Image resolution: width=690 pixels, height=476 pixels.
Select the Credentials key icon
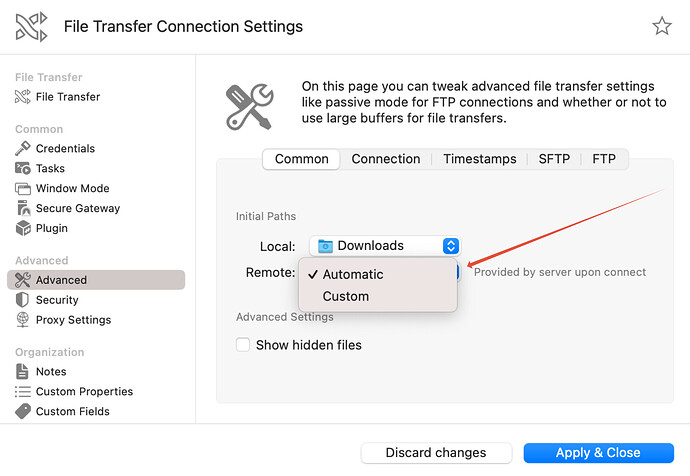(x=23, y=148)
